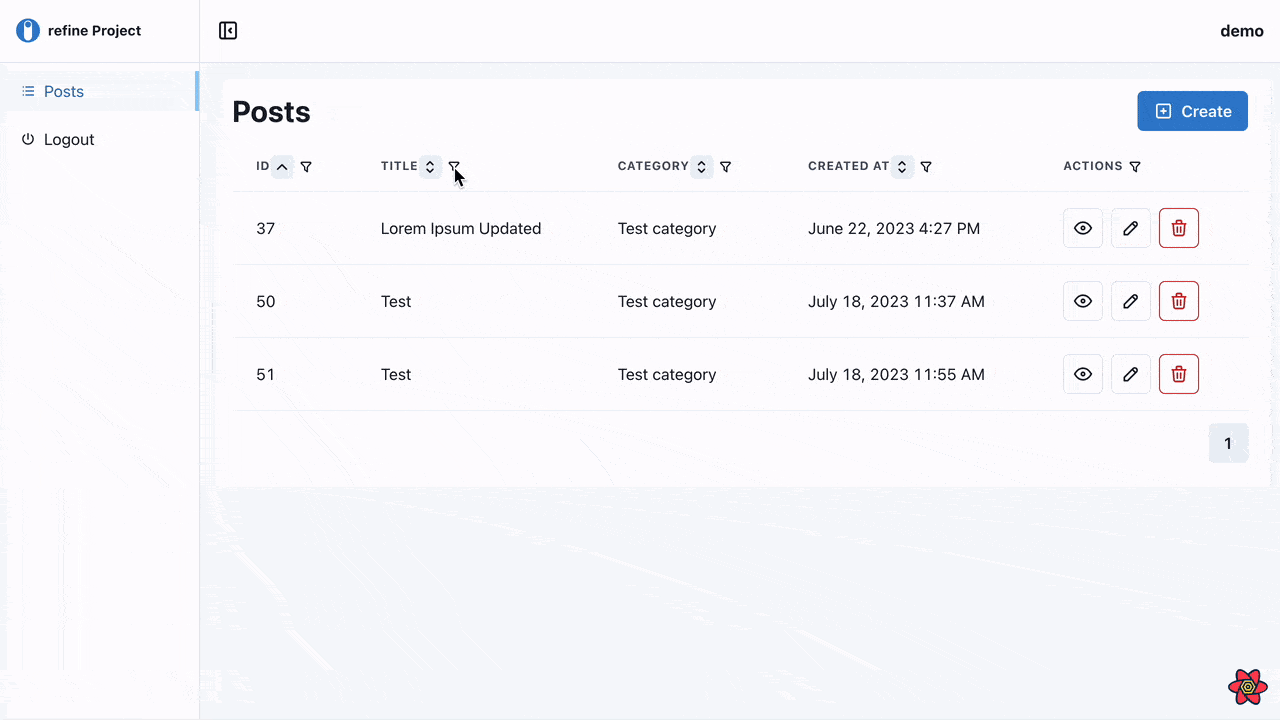Go to pagination page 1
1280x720 pixels.
click(x=1228, y=443)
